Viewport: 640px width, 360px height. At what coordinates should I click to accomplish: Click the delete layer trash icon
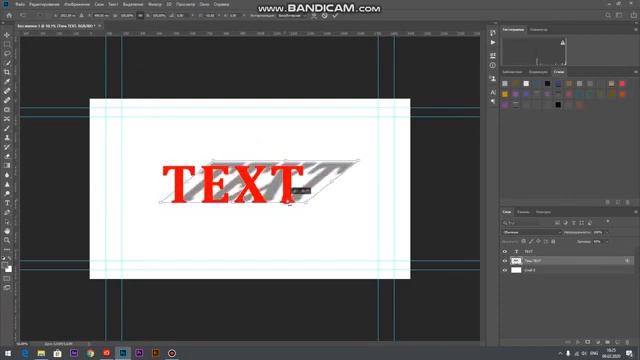click(627, 342)
